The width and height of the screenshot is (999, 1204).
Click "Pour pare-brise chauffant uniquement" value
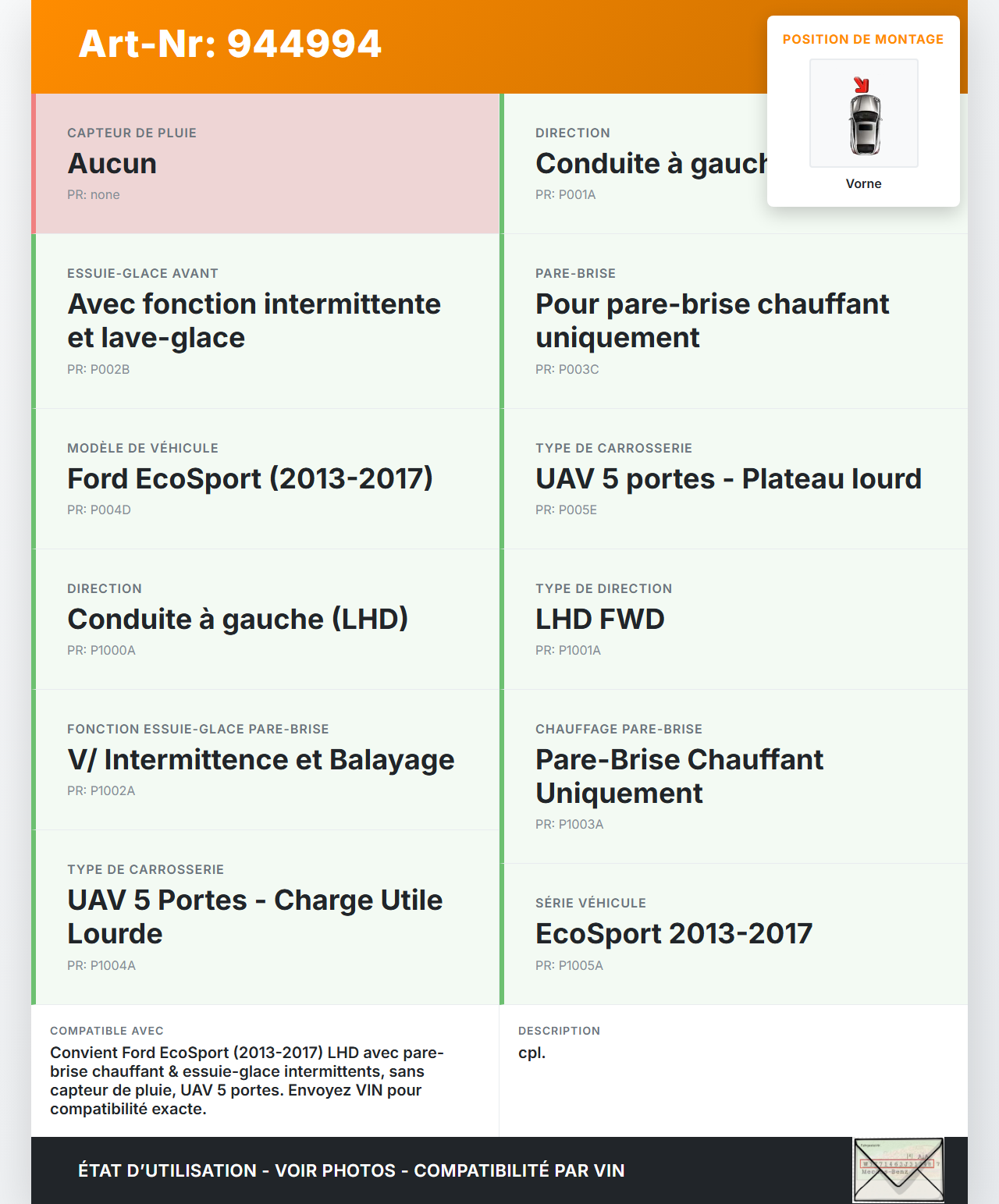tap(712, 321)
